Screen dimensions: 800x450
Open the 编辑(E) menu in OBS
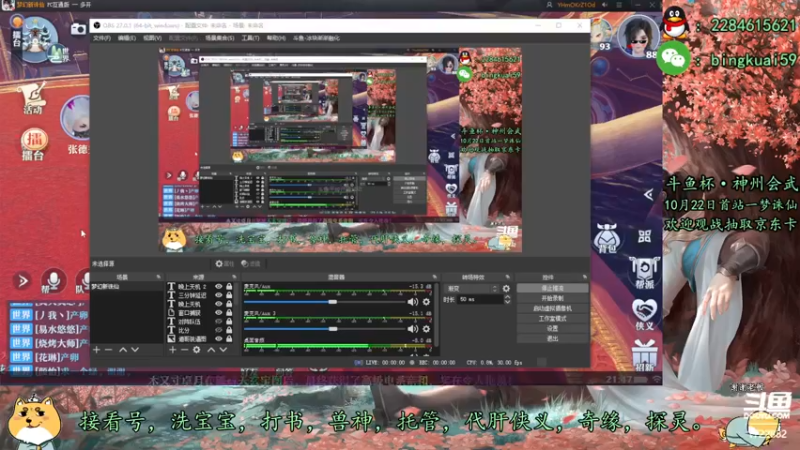click(x=127, y=38)
